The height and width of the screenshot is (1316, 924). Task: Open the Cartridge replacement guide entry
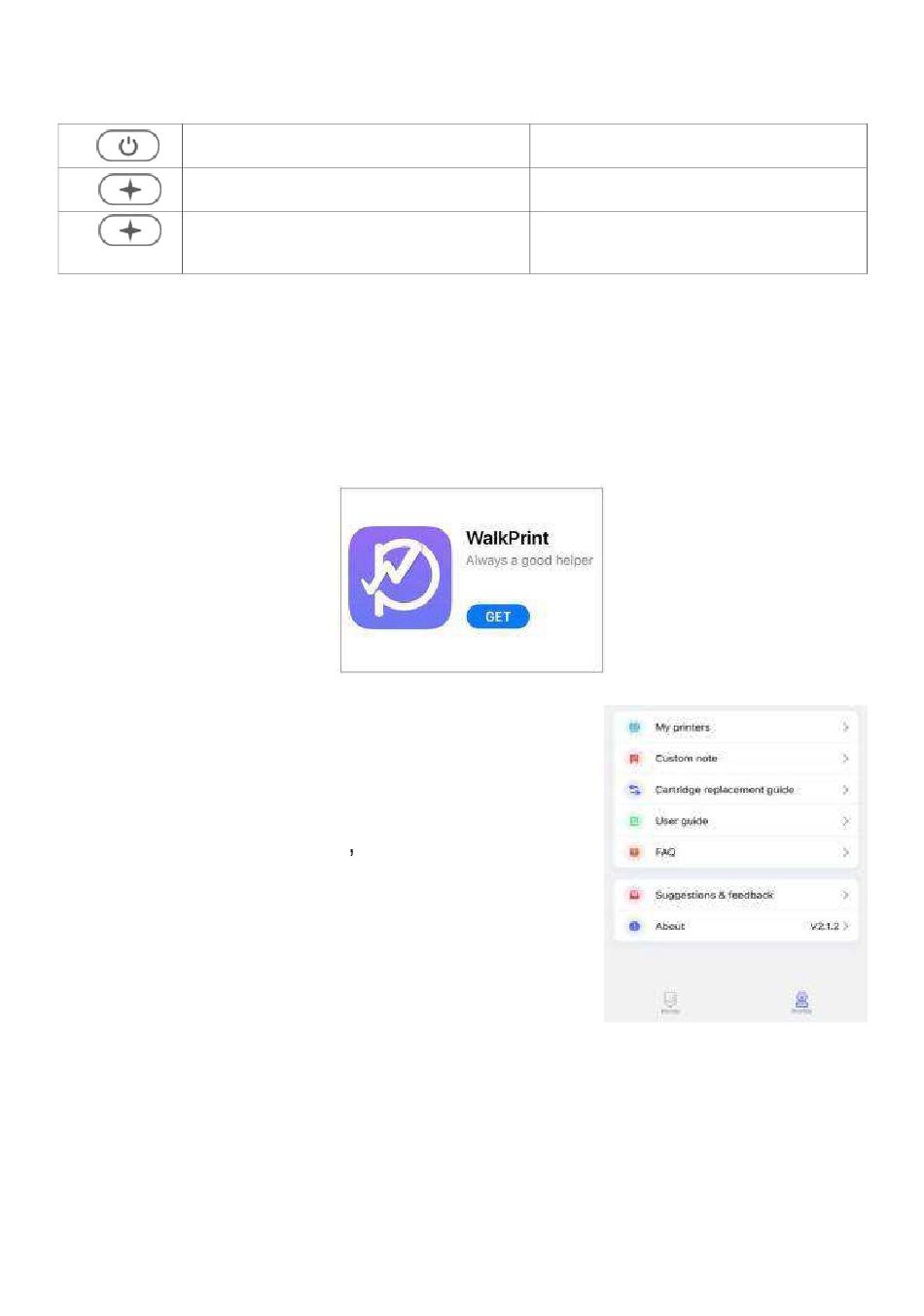[736, 790]
